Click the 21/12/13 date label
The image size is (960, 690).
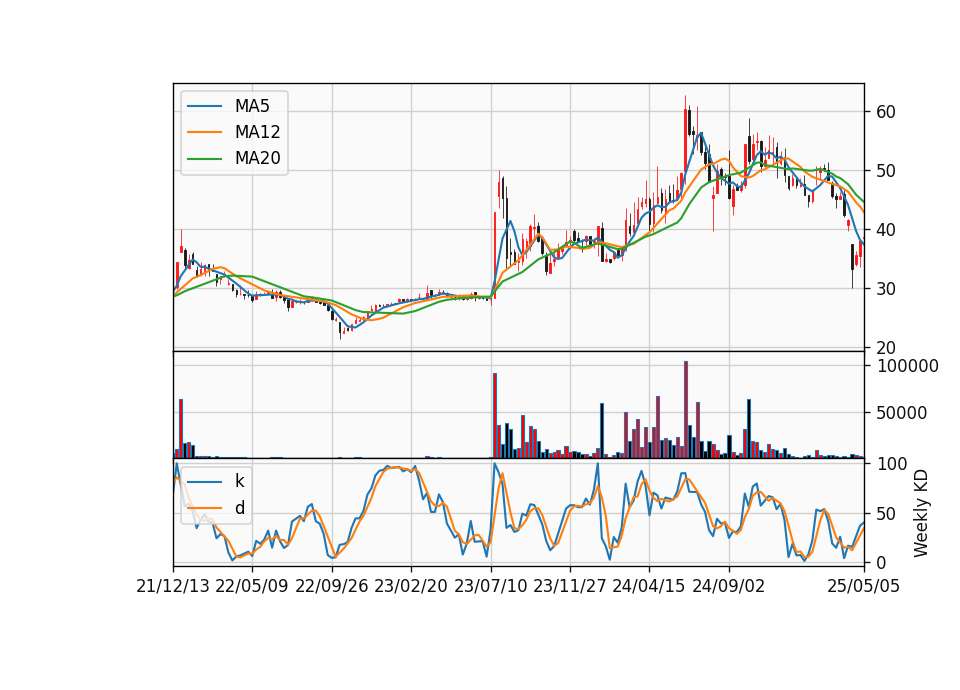(x=173, y=586)
